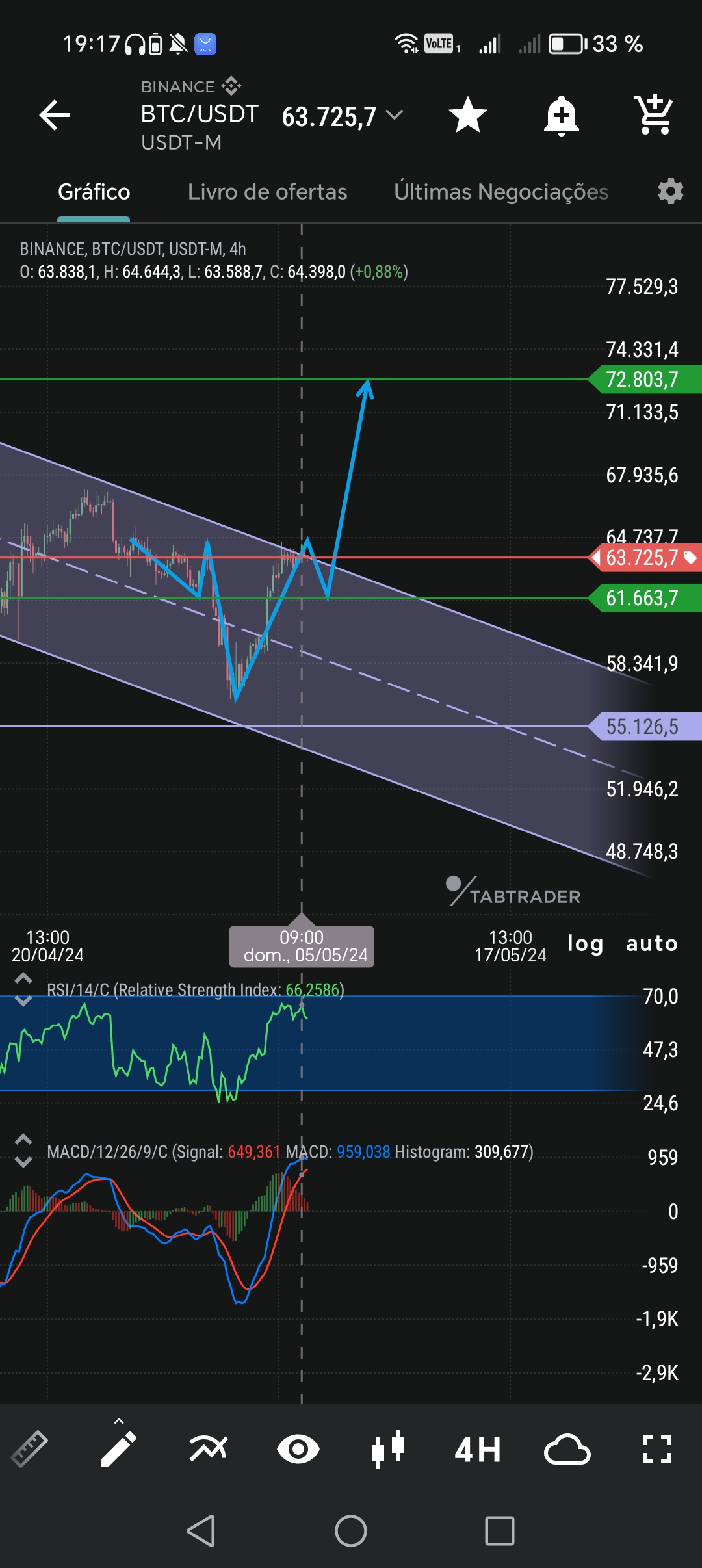
Task: Tap Android back navigation button
Action: click(201, 1531)
